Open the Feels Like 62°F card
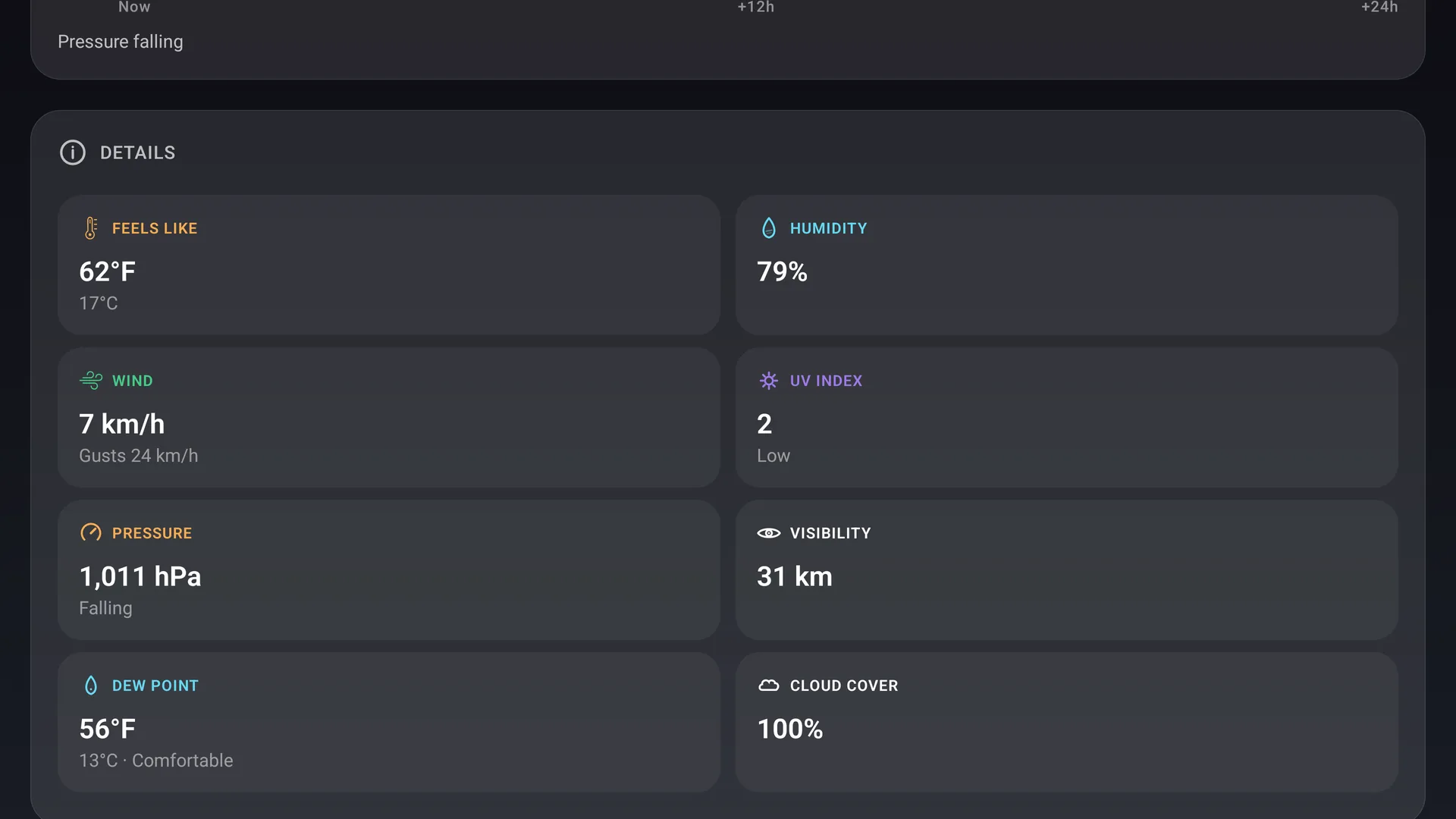The height and width of the screenshot is (819, 1456). coord(389,265)
